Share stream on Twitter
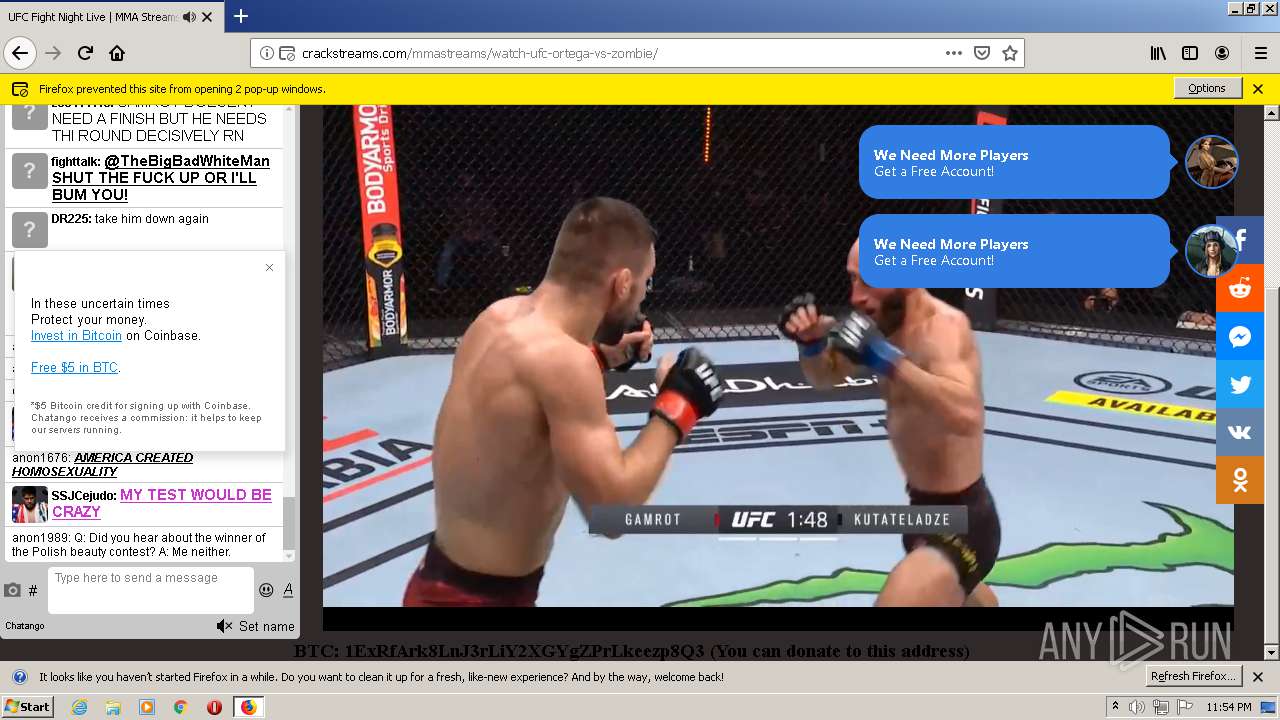This screenshot has height=720, width=1280. pos(1240,384)
